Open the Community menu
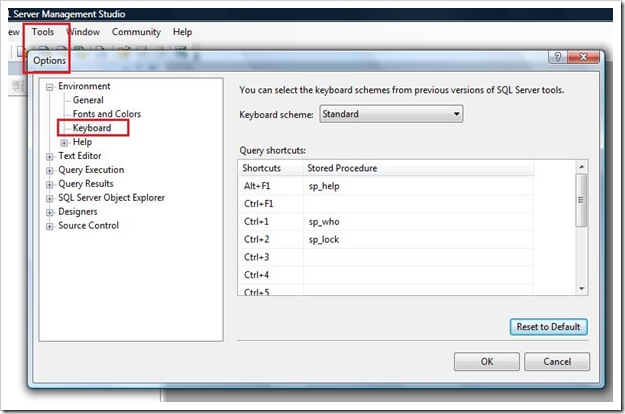 coord(136,32)
